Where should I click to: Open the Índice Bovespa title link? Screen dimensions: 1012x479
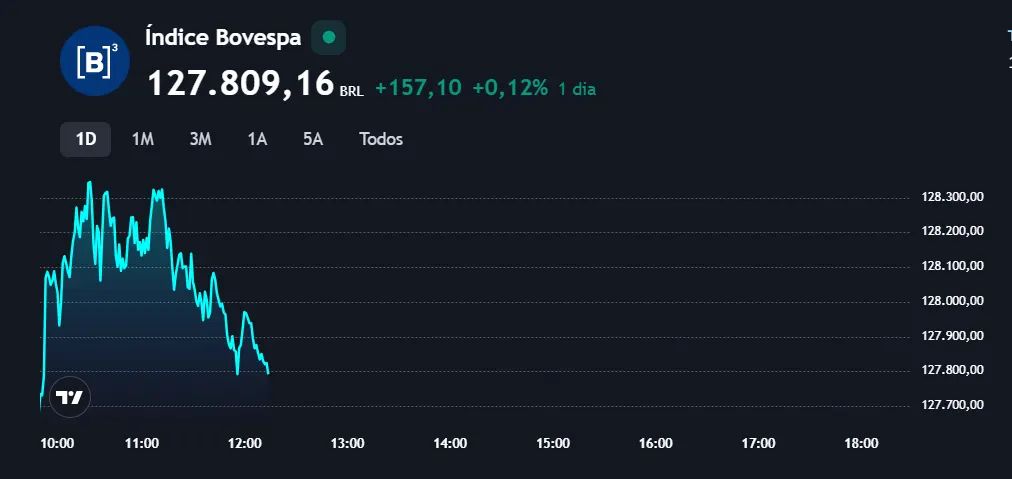pos(223,37)
